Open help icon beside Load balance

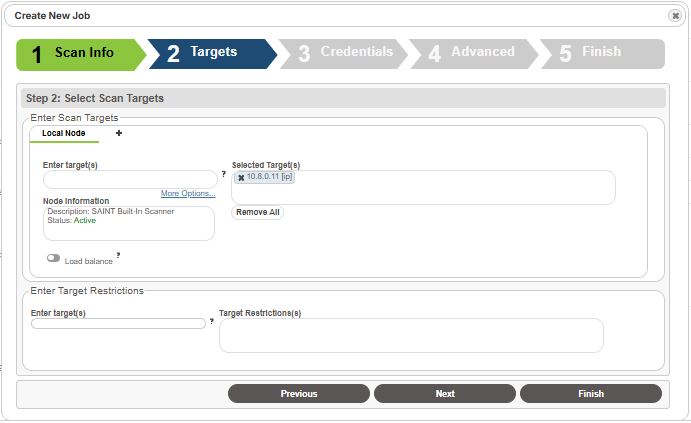click(x=118, y=255)
